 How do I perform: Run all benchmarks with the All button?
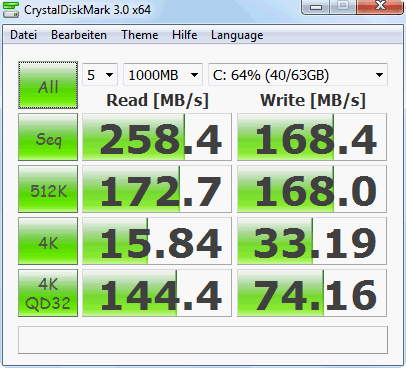[x=48, y=85]
